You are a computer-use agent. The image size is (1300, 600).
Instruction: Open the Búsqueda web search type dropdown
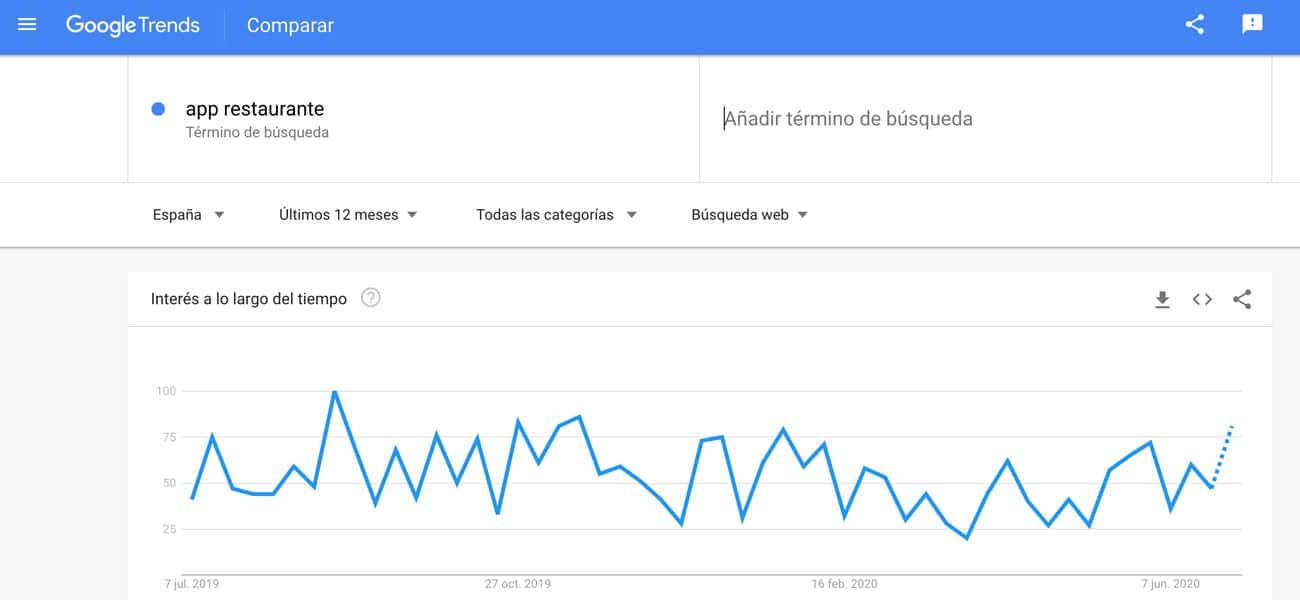(750, 215)
